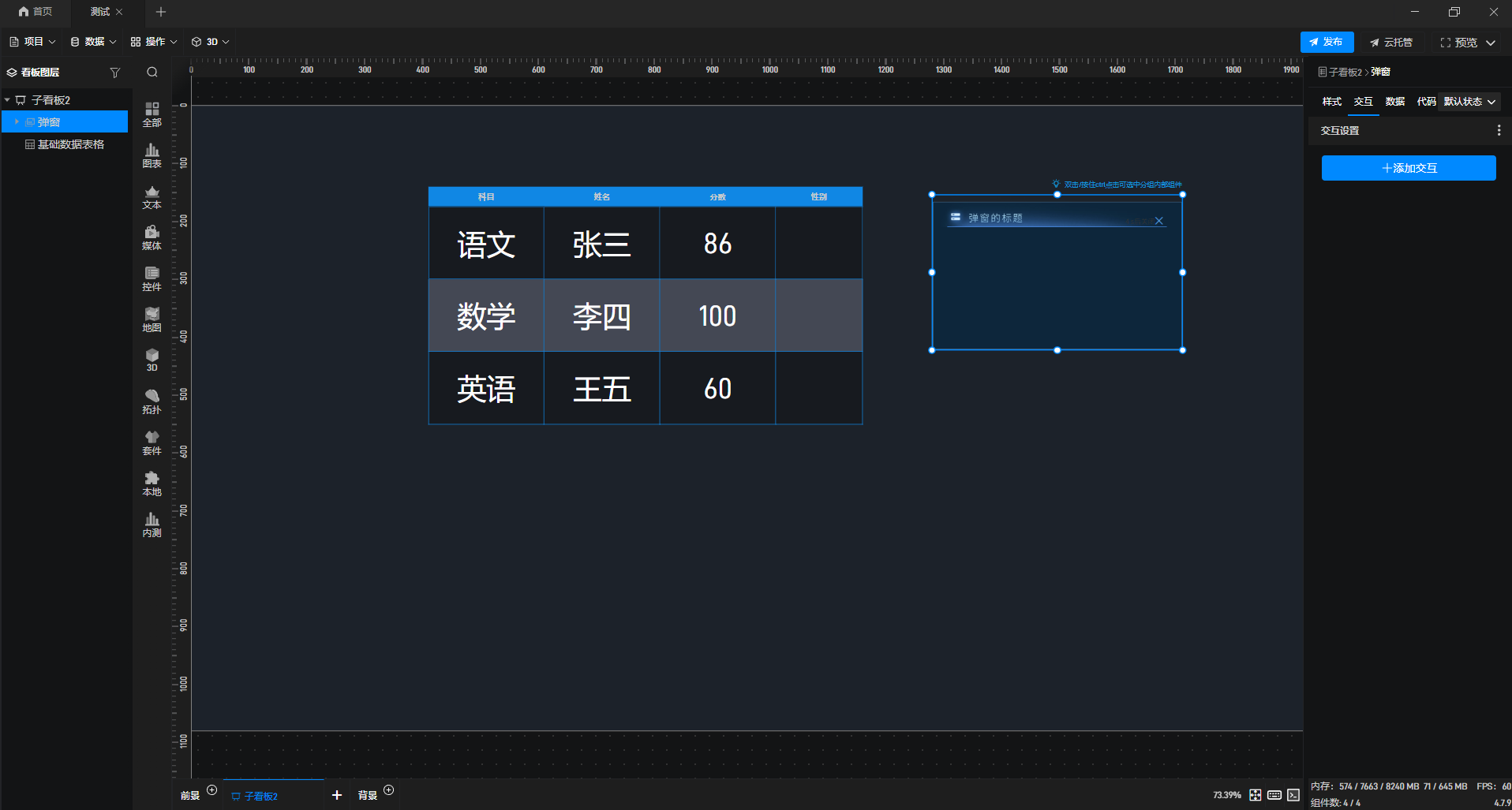
Task: Click the 100 score cell
Action: coord(717,316)
